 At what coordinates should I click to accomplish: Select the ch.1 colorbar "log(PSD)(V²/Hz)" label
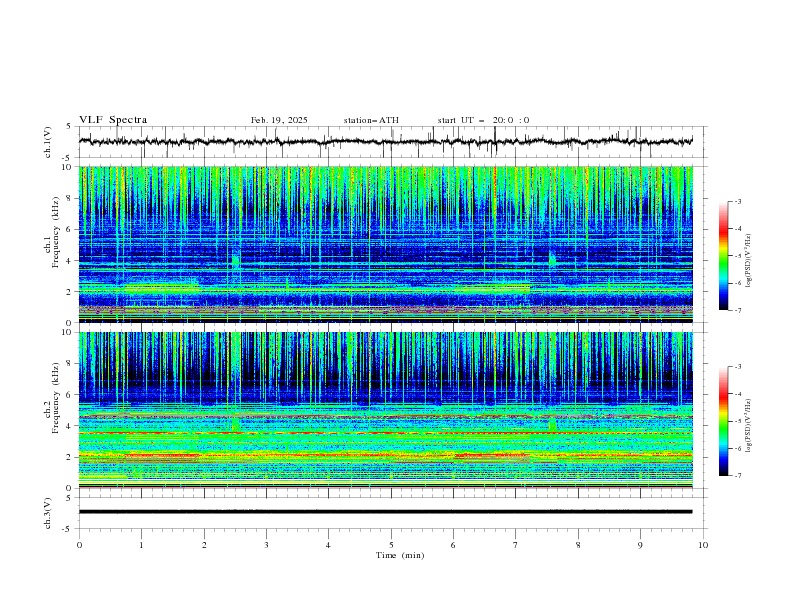point(749,261)
